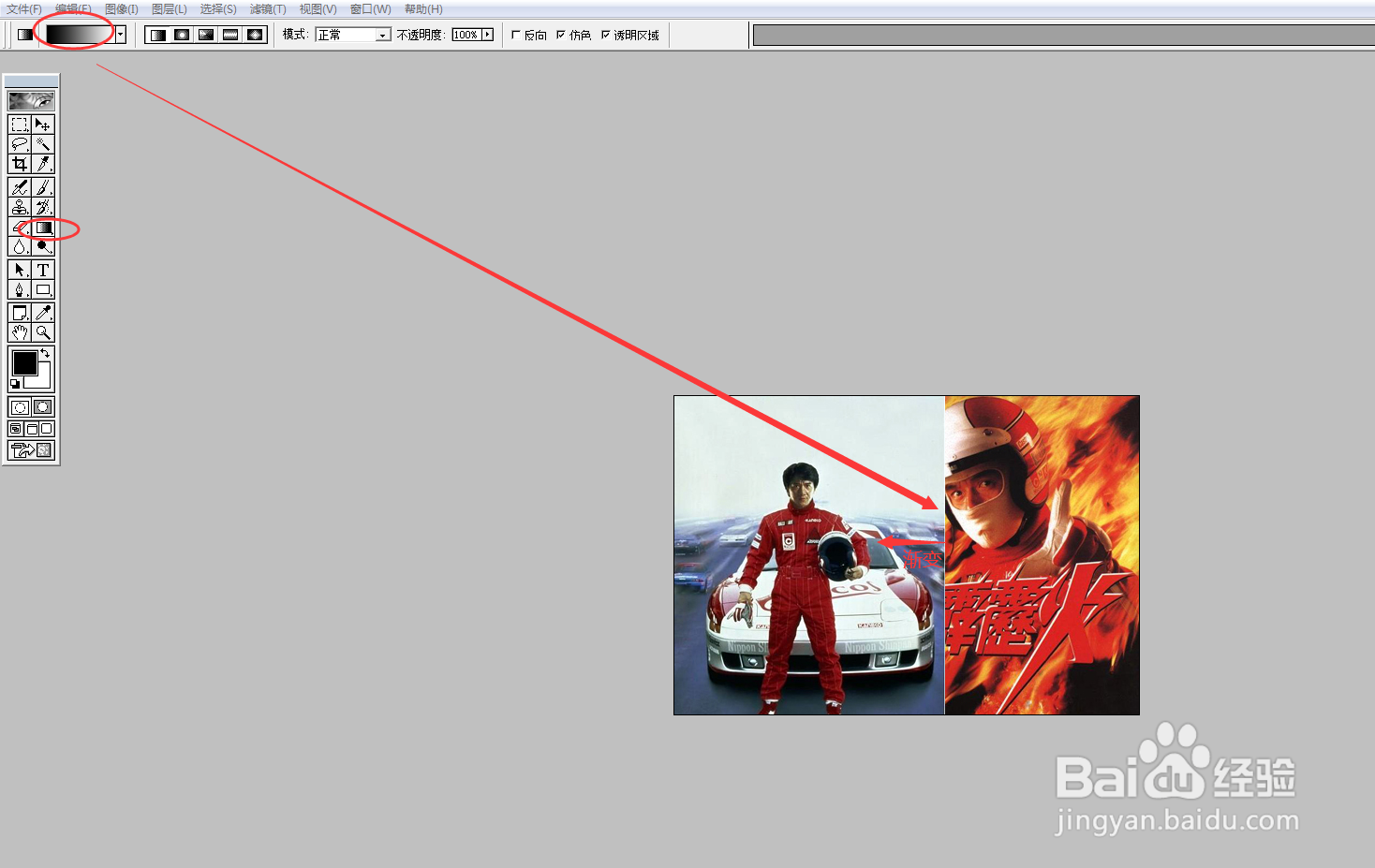Image resolution: width=1375 pixels, height=868 pixels.
Task: Choose Diamond gradient style
Action: tap(255, 35)
